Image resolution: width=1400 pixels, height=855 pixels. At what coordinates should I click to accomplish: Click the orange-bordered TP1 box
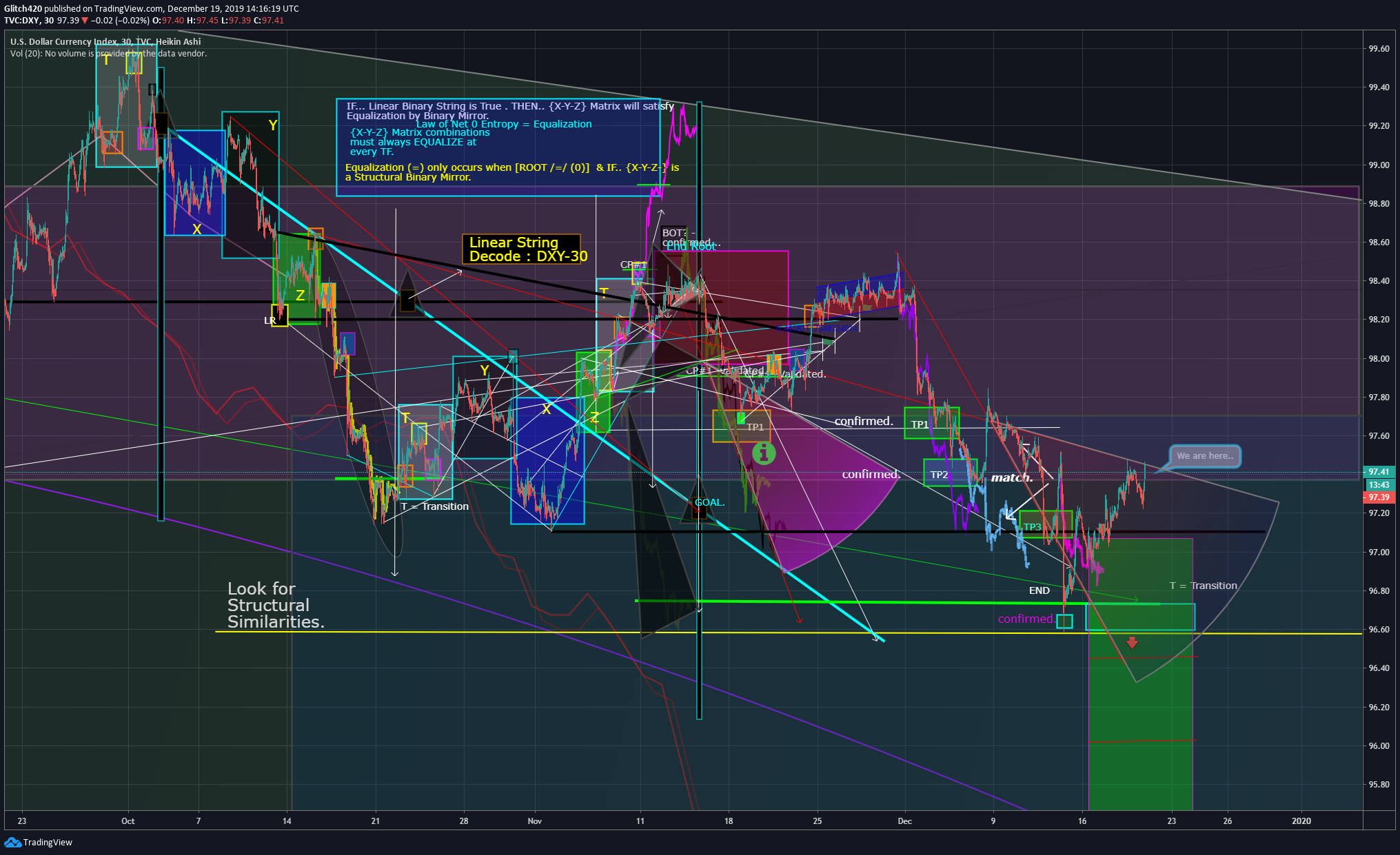click(x=742, y=426)
